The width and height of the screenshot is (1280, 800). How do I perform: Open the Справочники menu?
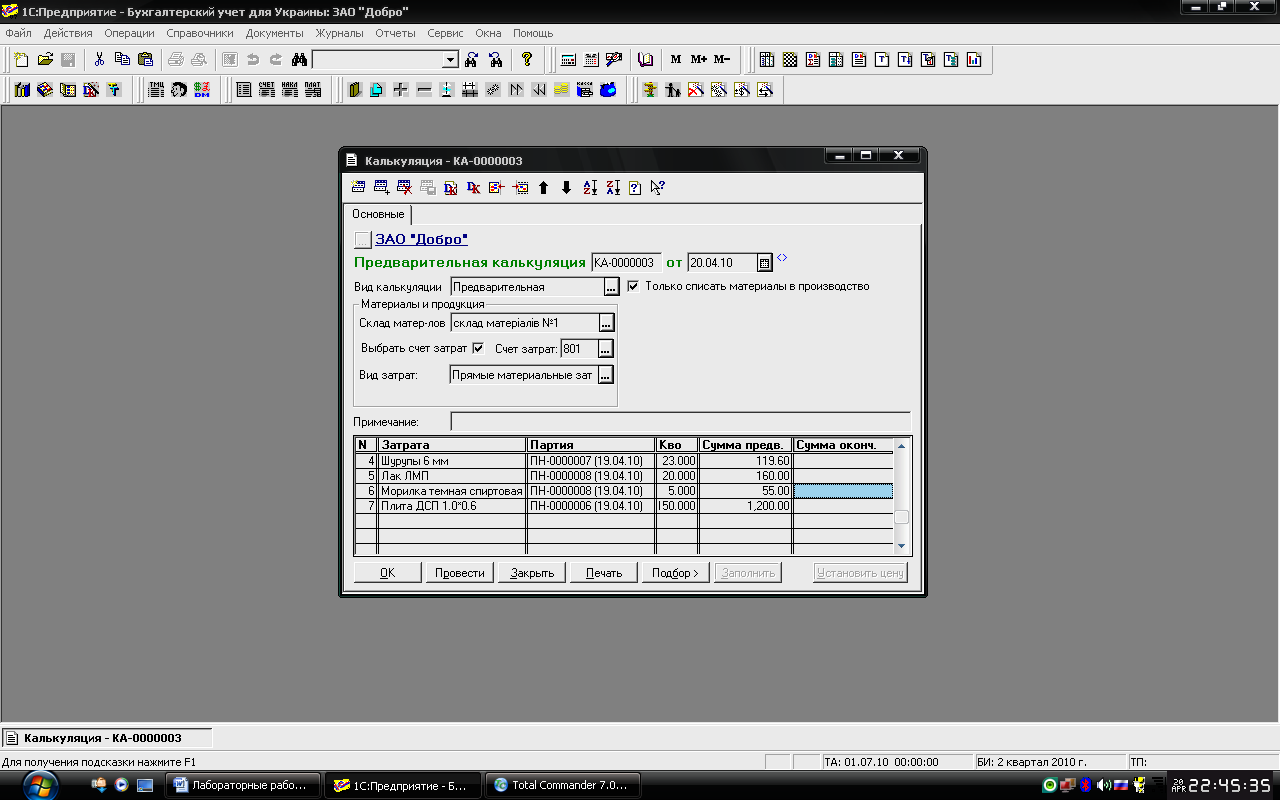click(200, 33)
